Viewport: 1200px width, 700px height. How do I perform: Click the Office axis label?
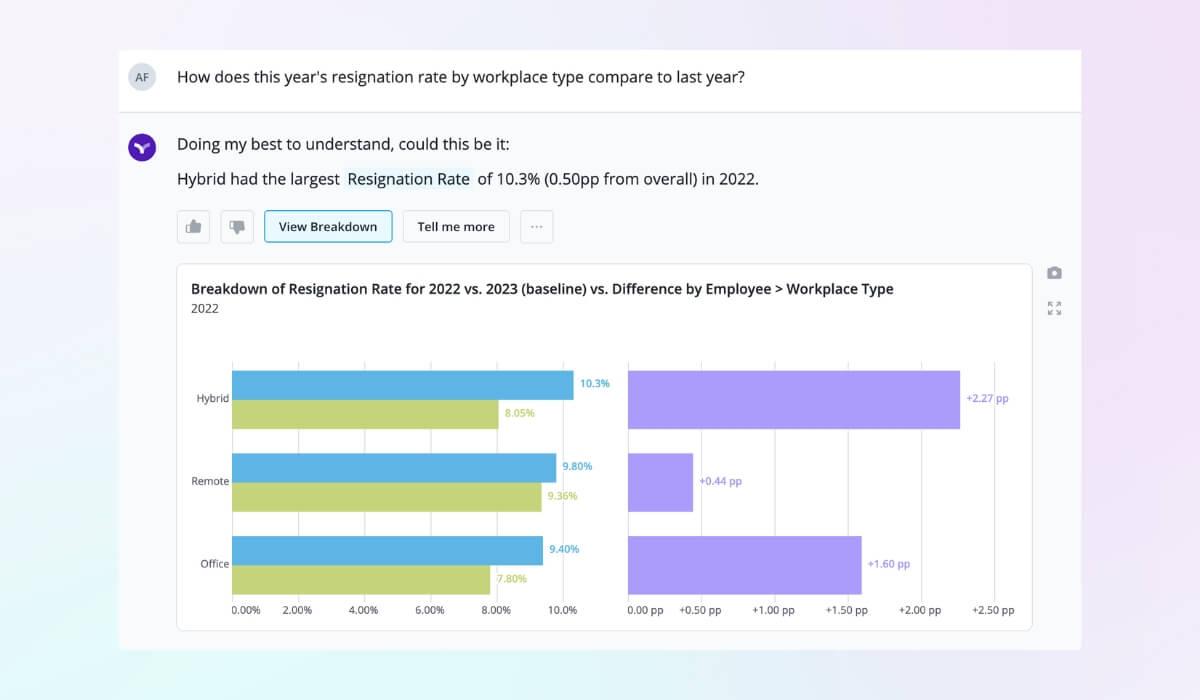click(x=215, y=564)
